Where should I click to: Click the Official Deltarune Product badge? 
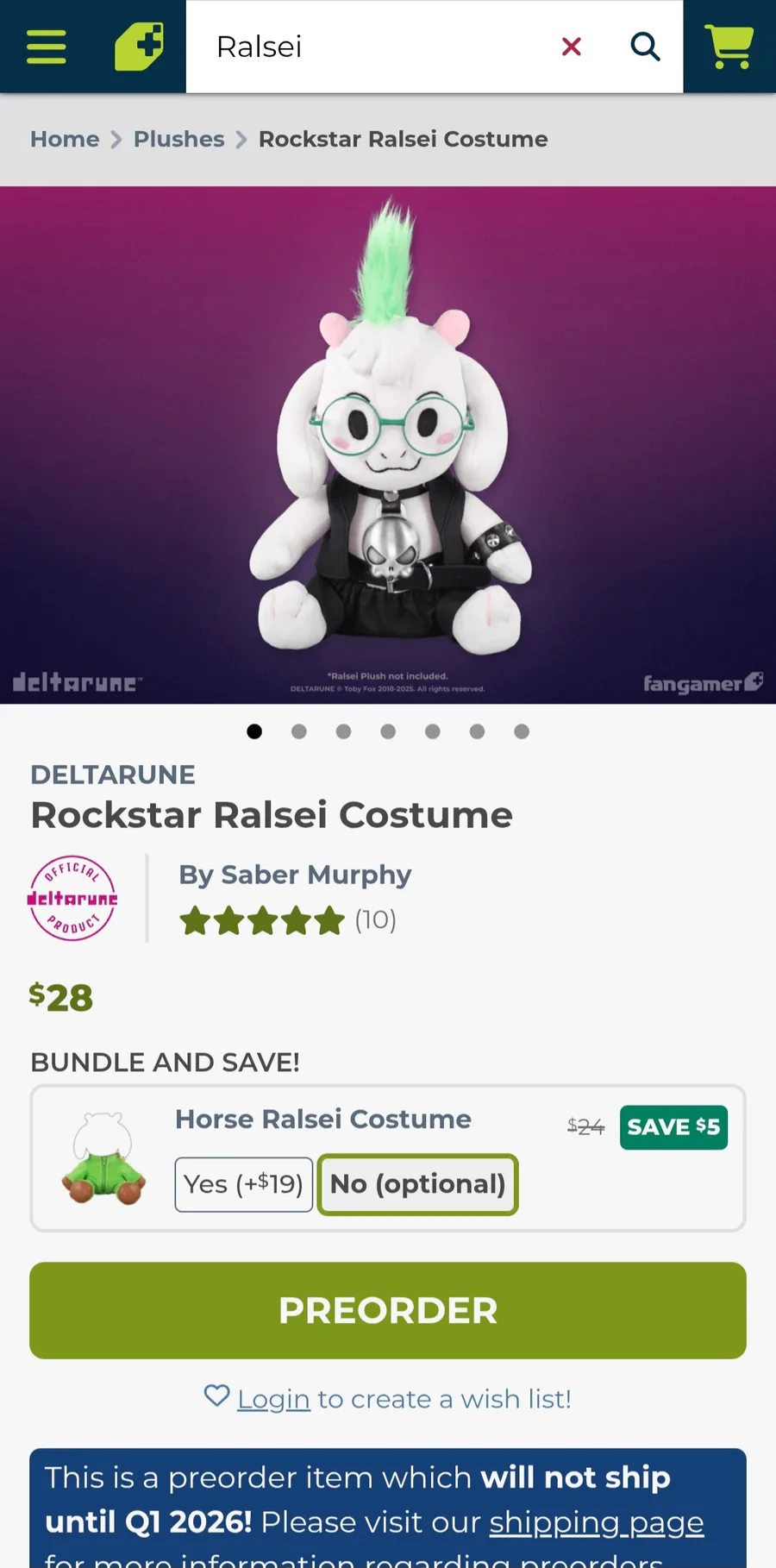pyautogui.click(x=72, y=898)
